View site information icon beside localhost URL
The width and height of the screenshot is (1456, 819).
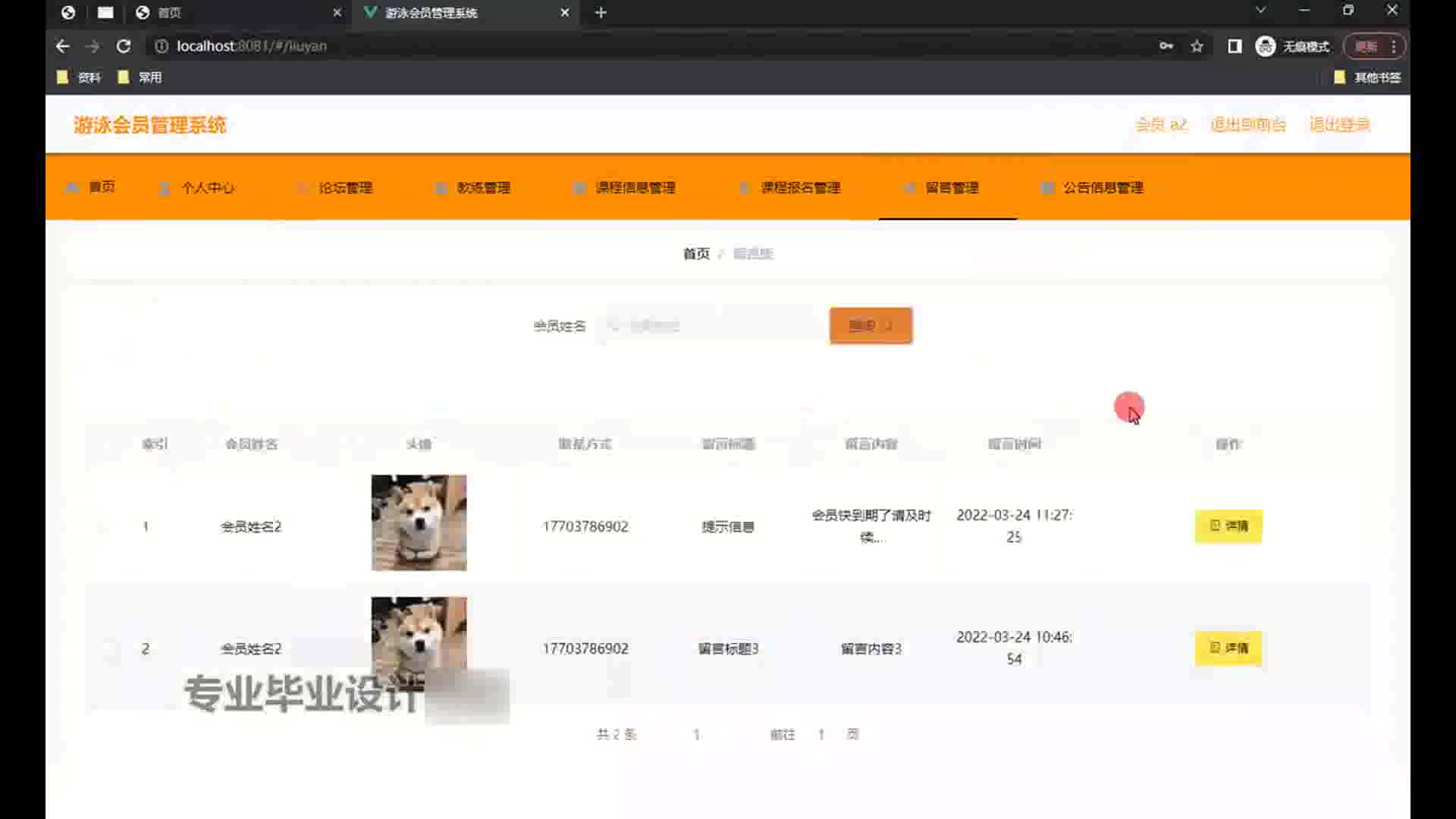click(x=162, y=46)
